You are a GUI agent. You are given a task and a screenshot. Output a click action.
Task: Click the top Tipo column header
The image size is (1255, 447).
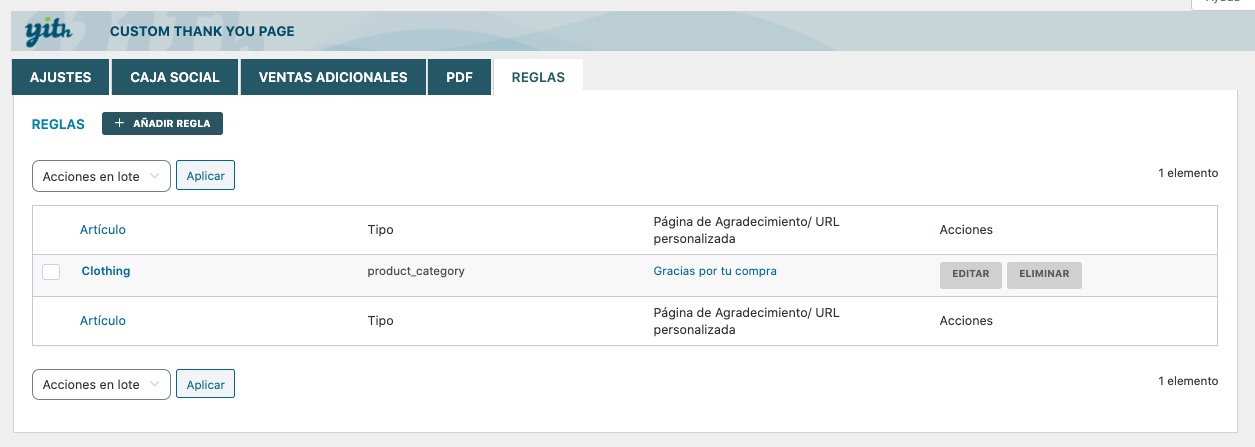tap(381, 230)
